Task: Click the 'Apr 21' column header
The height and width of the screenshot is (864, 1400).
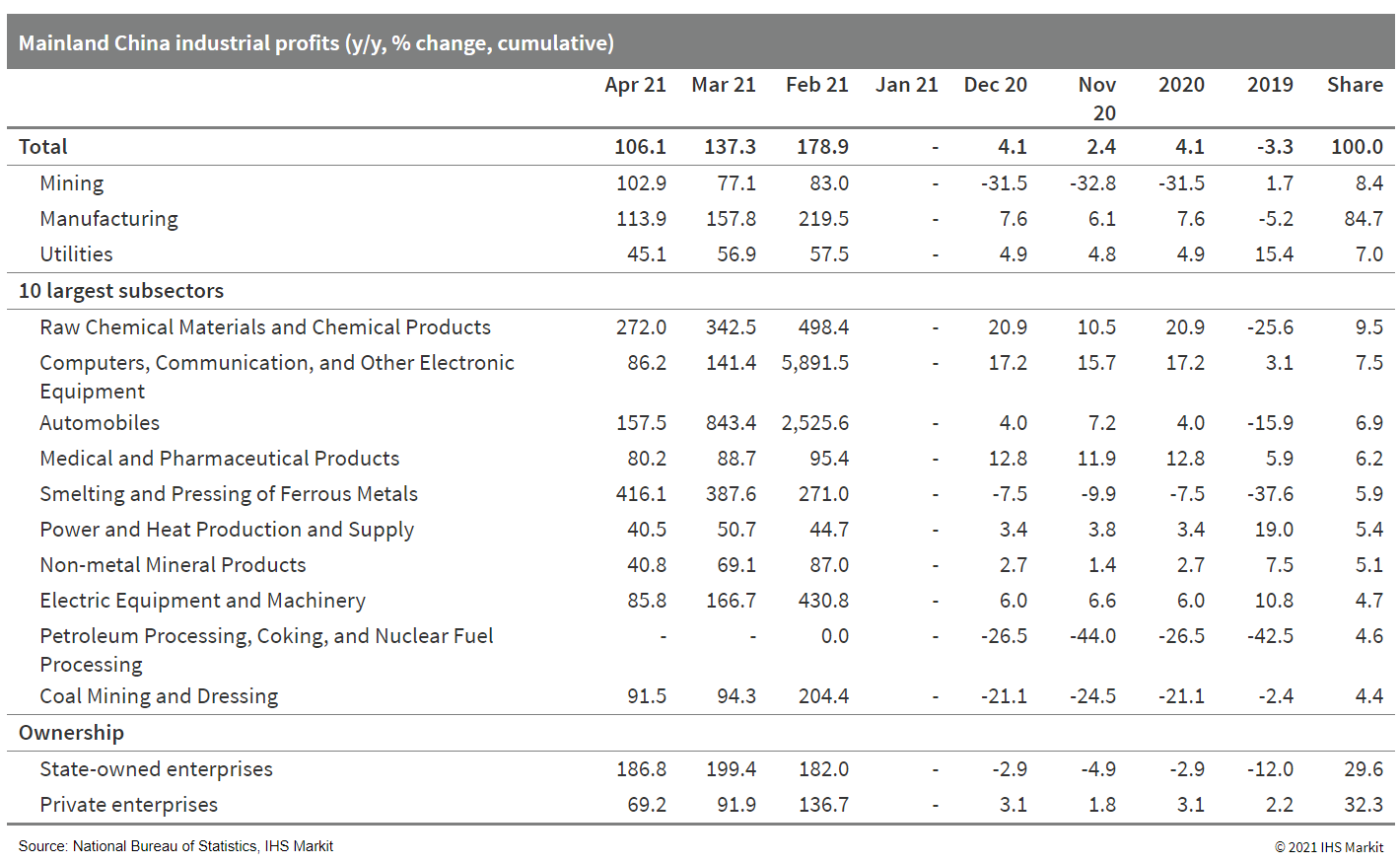Action: click(635, 85)
